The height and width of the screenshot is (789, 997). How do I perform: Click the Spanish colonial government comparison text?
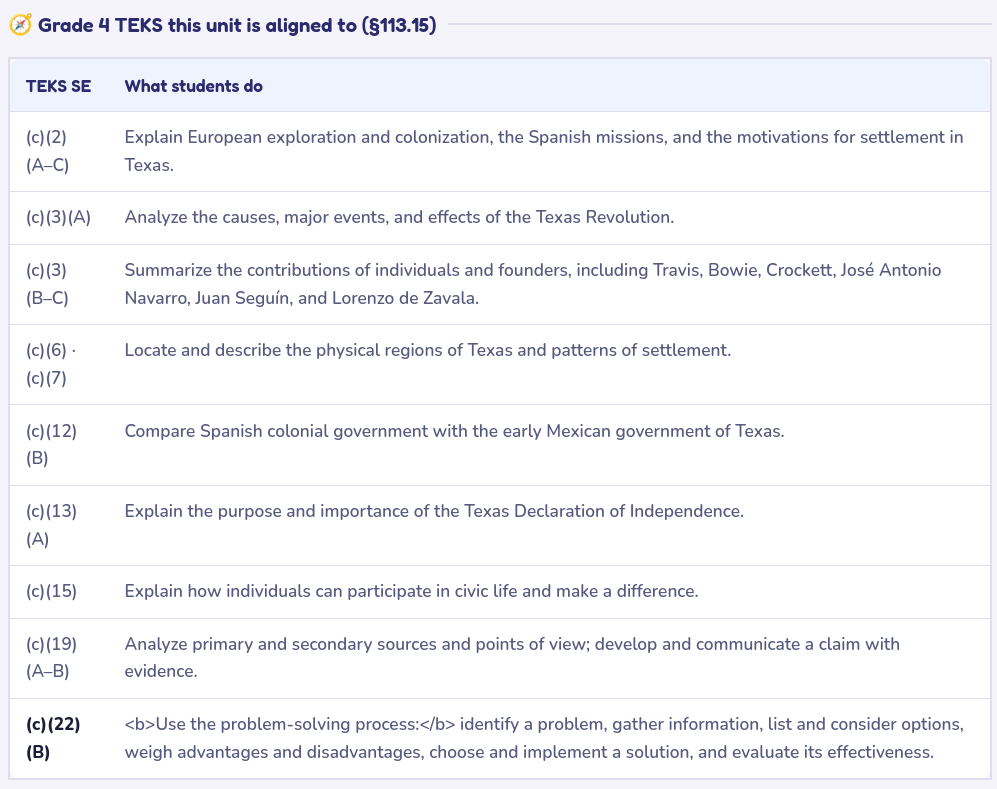[x=455, y=431]
